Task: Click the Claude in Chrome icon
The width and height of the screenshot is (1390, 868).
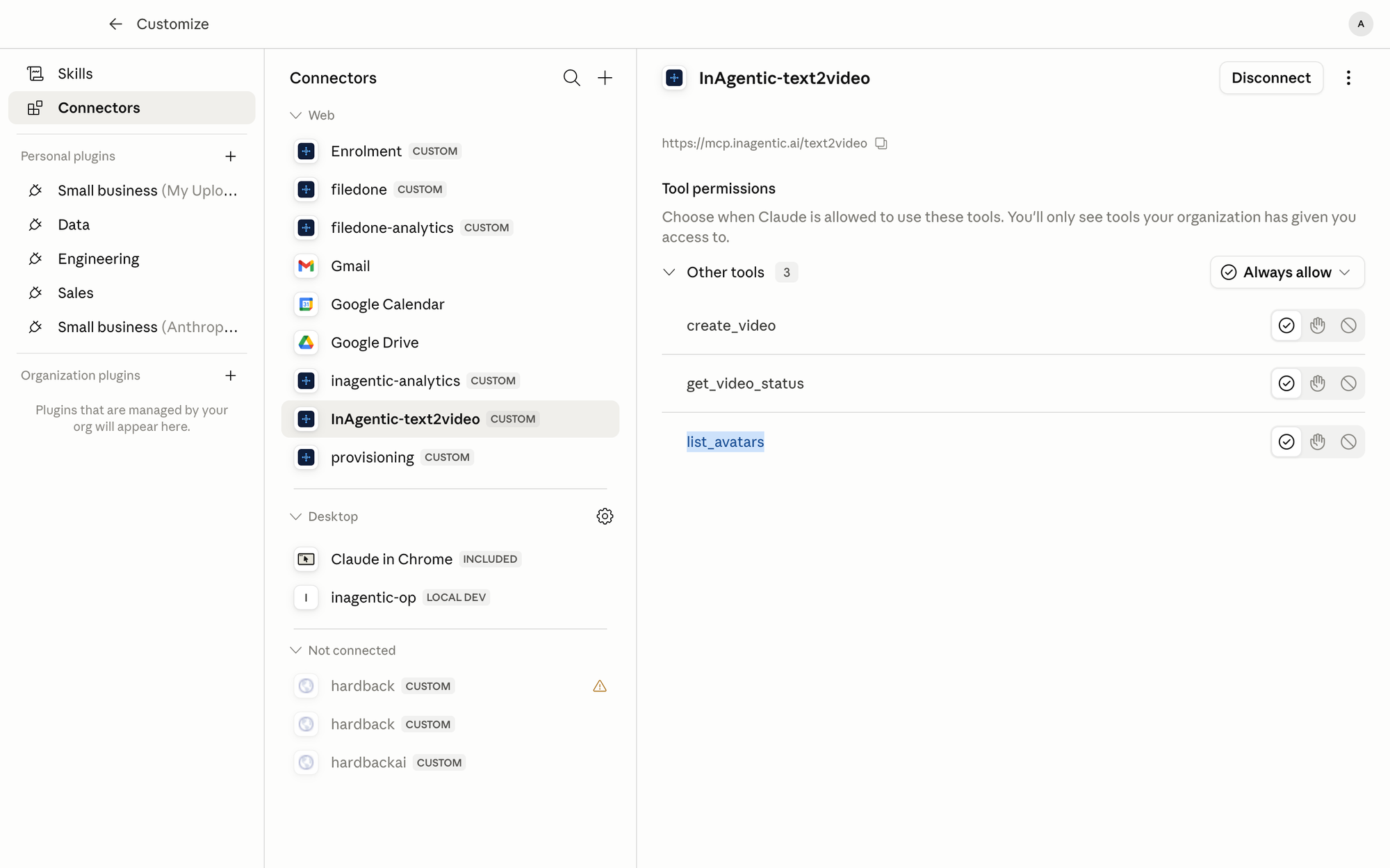Action: 306,559
